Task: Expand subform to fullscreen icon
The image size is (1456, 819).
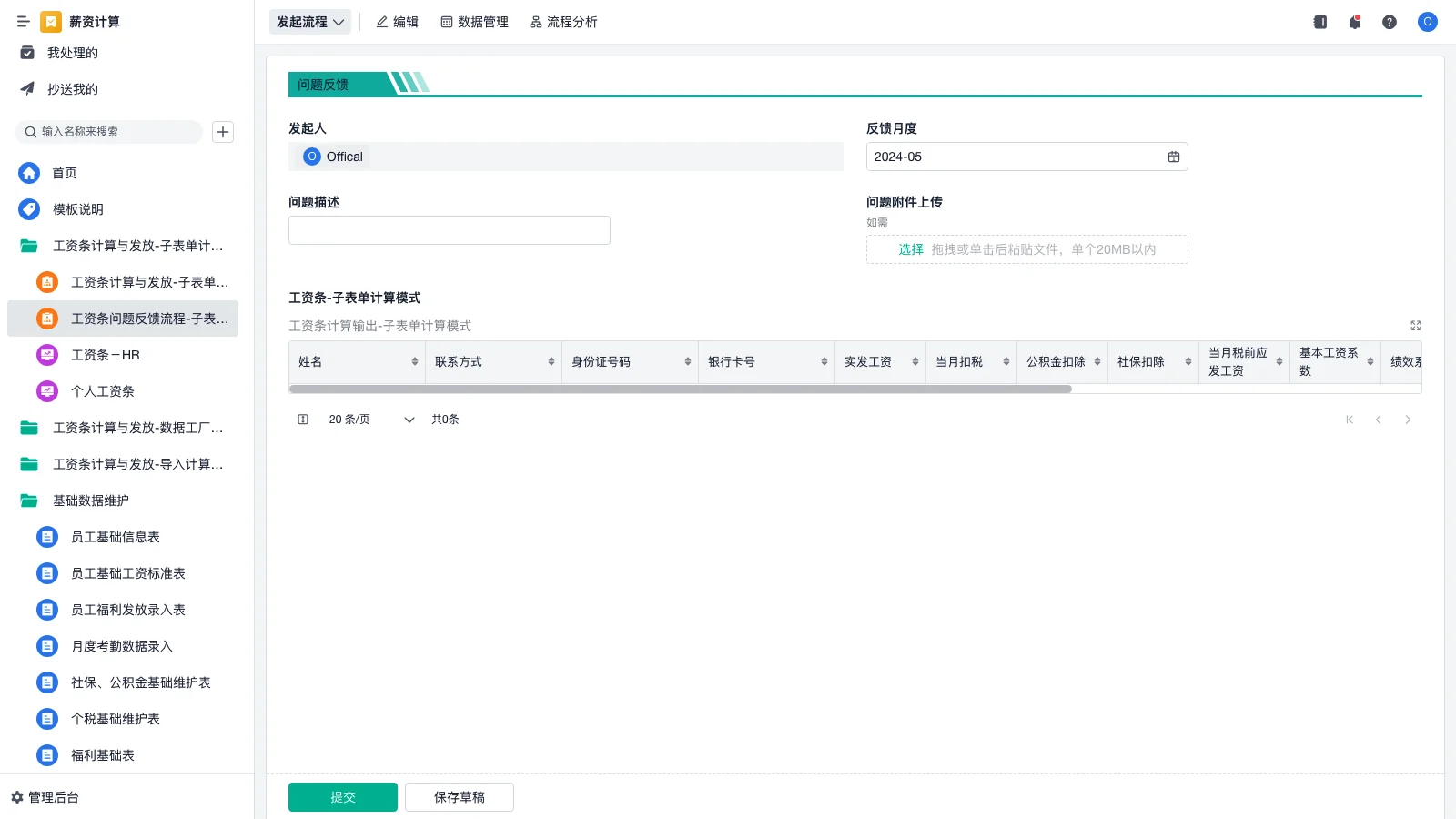Action: pyautogui.click(x=1416, y=326)
